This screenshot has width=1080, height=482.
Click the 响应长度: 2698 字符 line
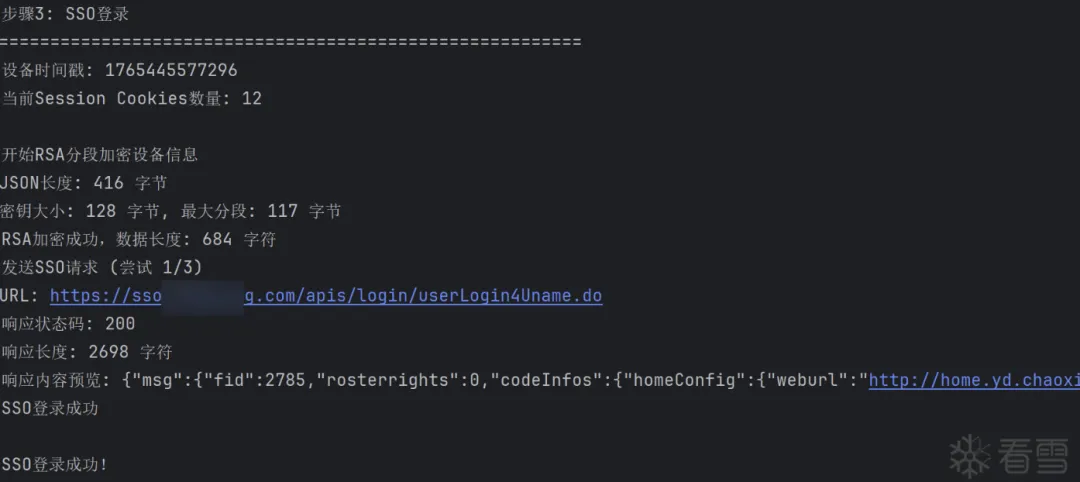(87, 352)
